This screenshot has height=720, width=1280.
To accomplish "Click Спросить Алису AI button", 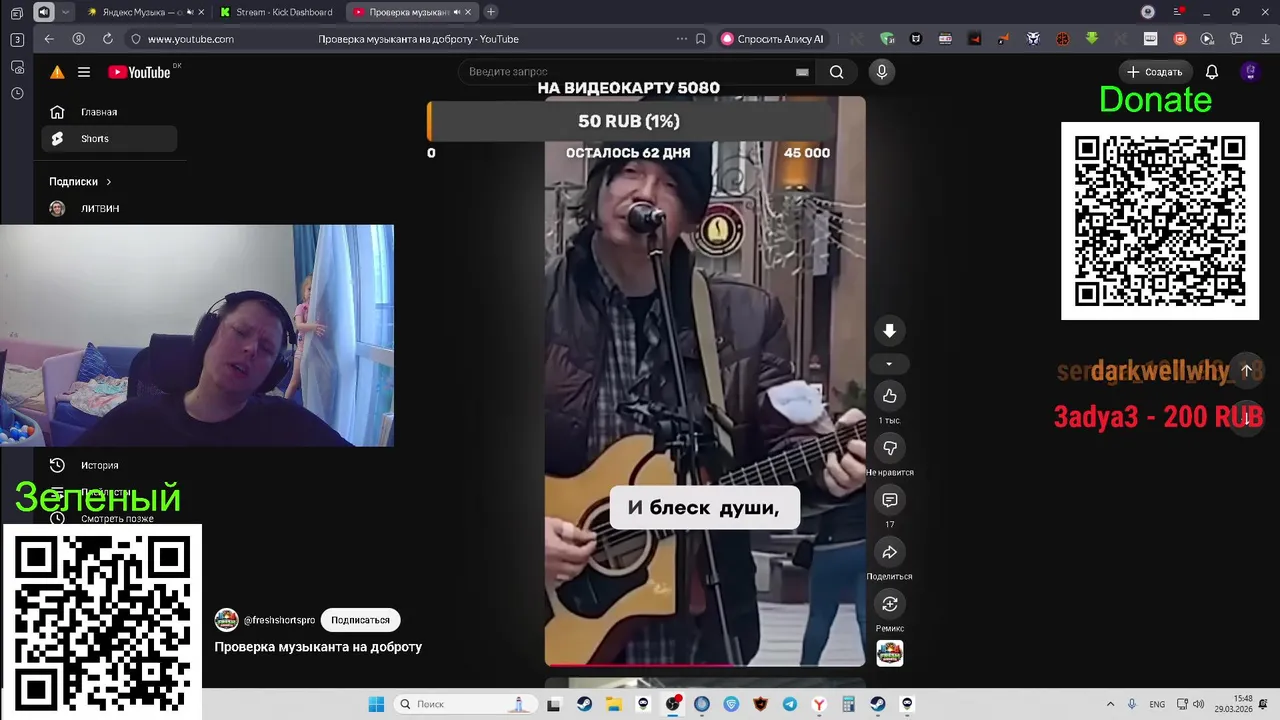I will (773, 39).
